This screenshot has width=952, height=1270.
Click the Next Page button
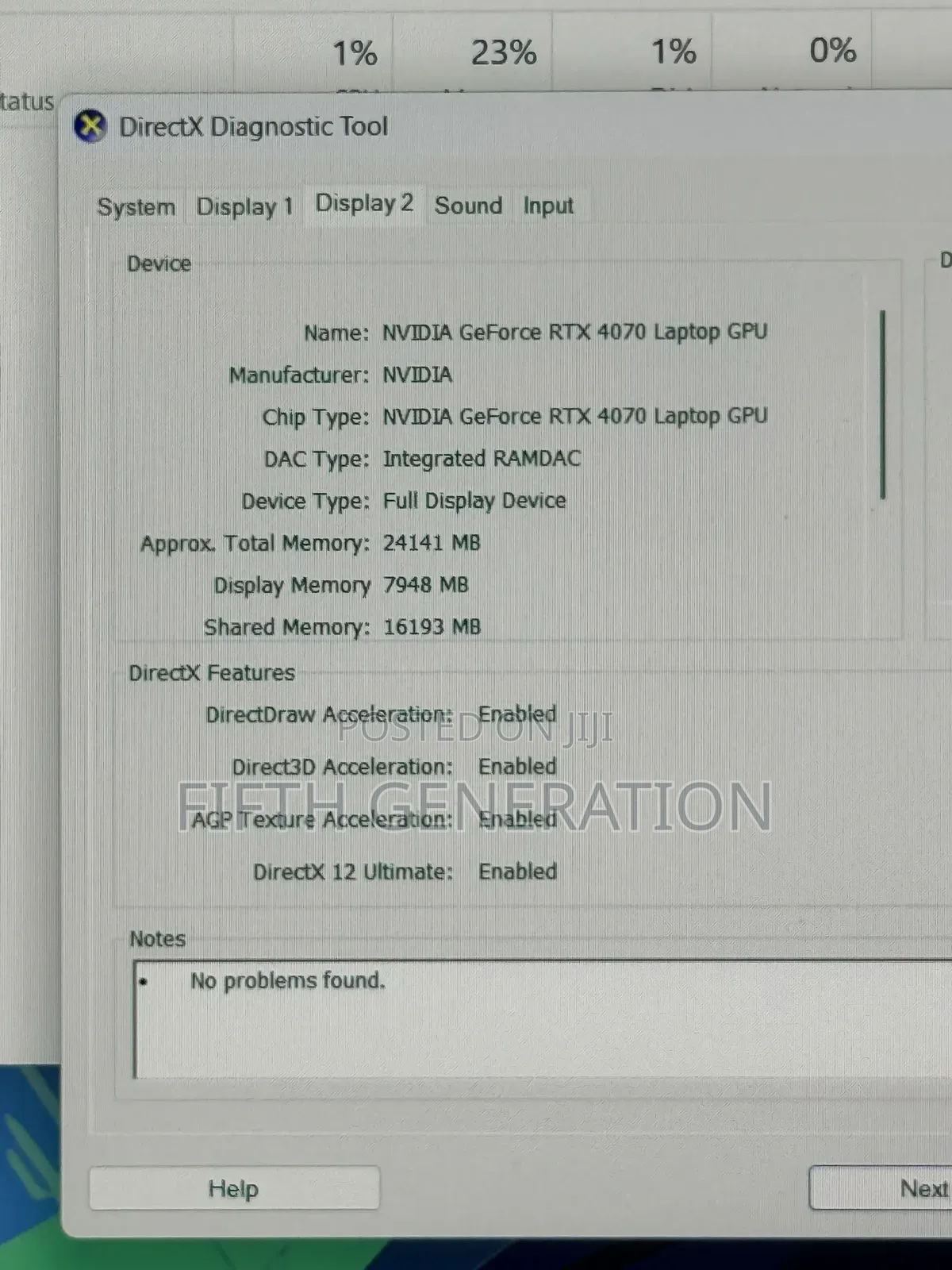pyautogui.click(x=881, y=1188)
